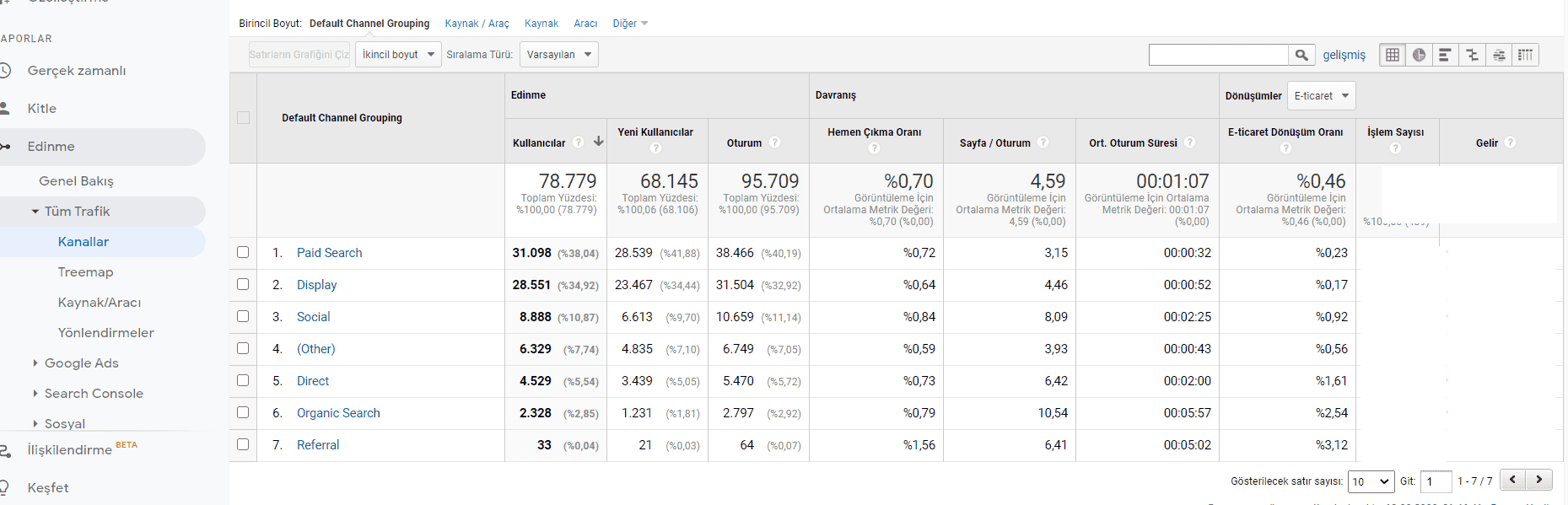
Task: Check the Paid Search row checkbox
Action: pos(243,252)
